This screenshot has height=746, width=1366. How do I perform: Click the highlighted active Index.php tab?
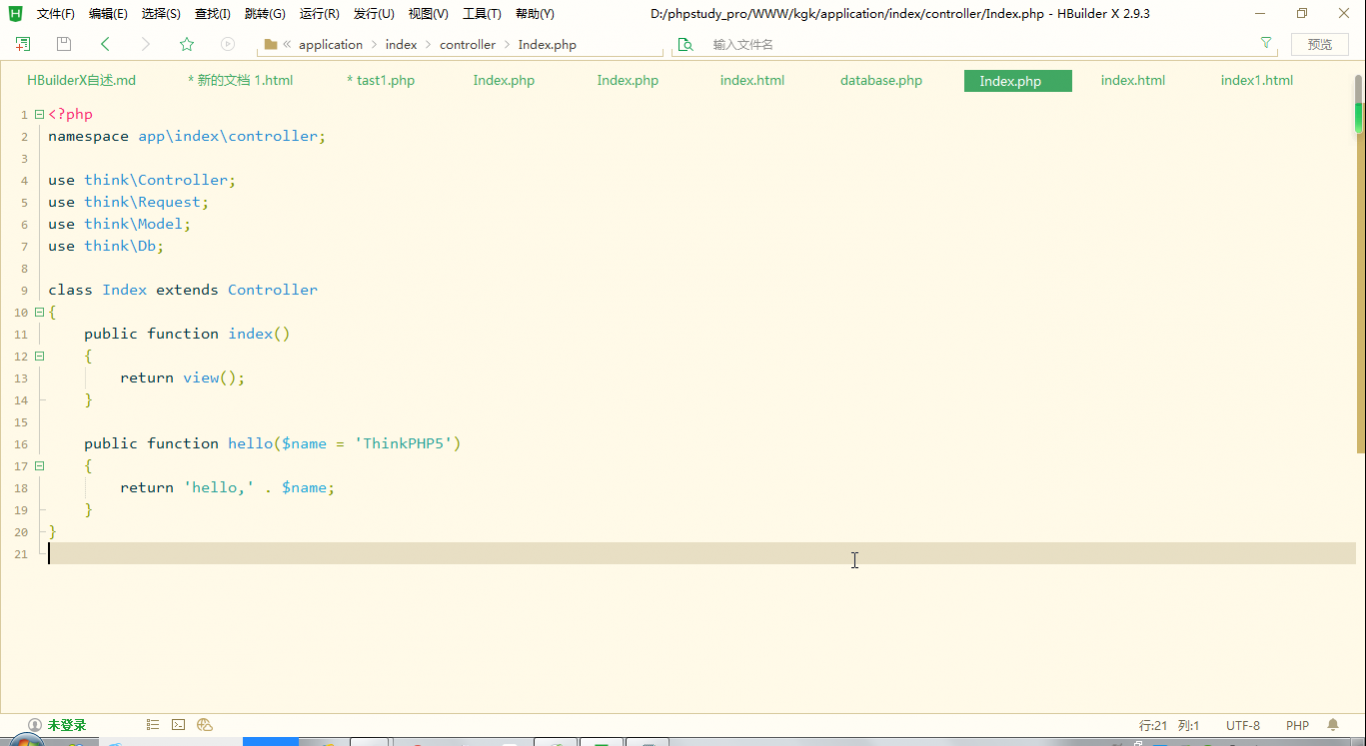coord(1018,81)
